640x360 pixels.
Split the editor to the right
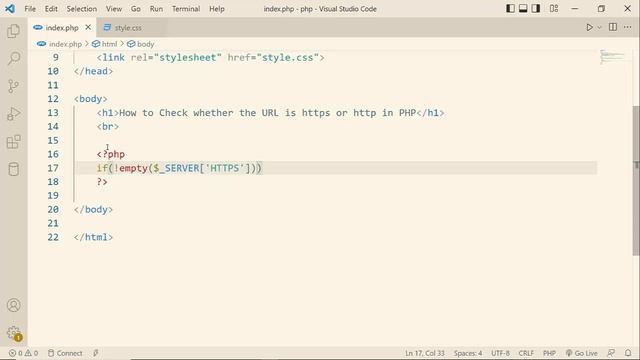[x=613, y=27]
